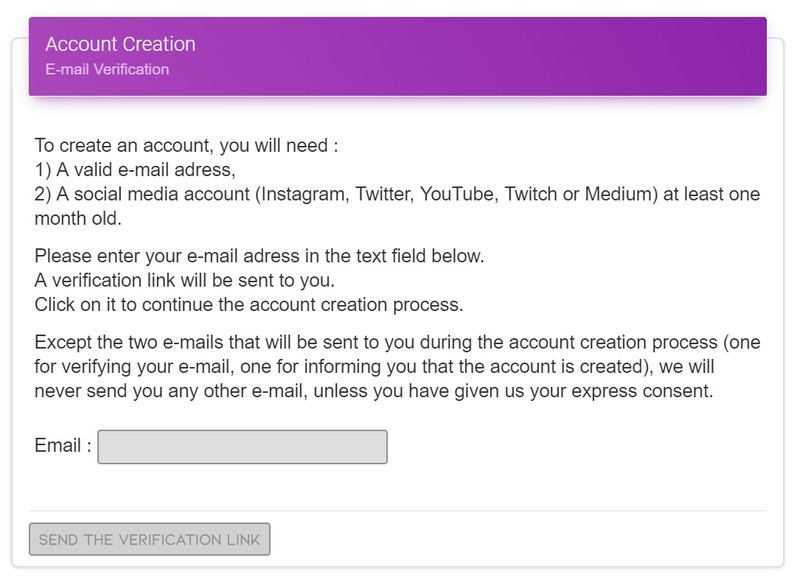Screen dimensions: 800x580
Task: Click the line 'To create an account, you will need'
Action: point(186,145)
